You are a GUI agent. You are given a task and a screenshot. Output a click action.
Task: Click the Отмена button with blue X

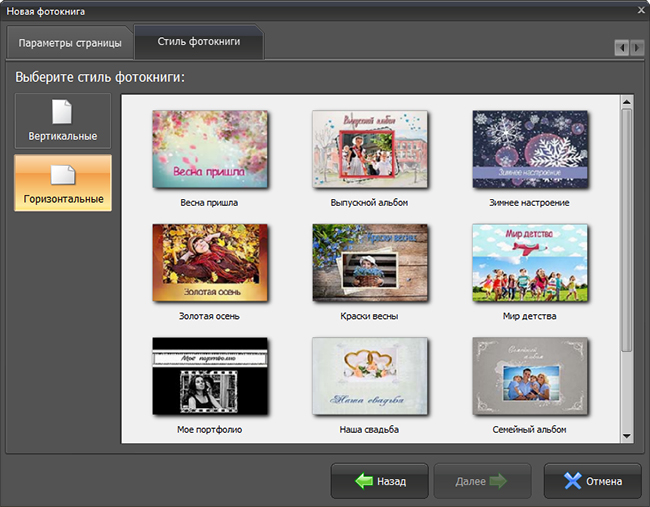click(x=592, y=481)
